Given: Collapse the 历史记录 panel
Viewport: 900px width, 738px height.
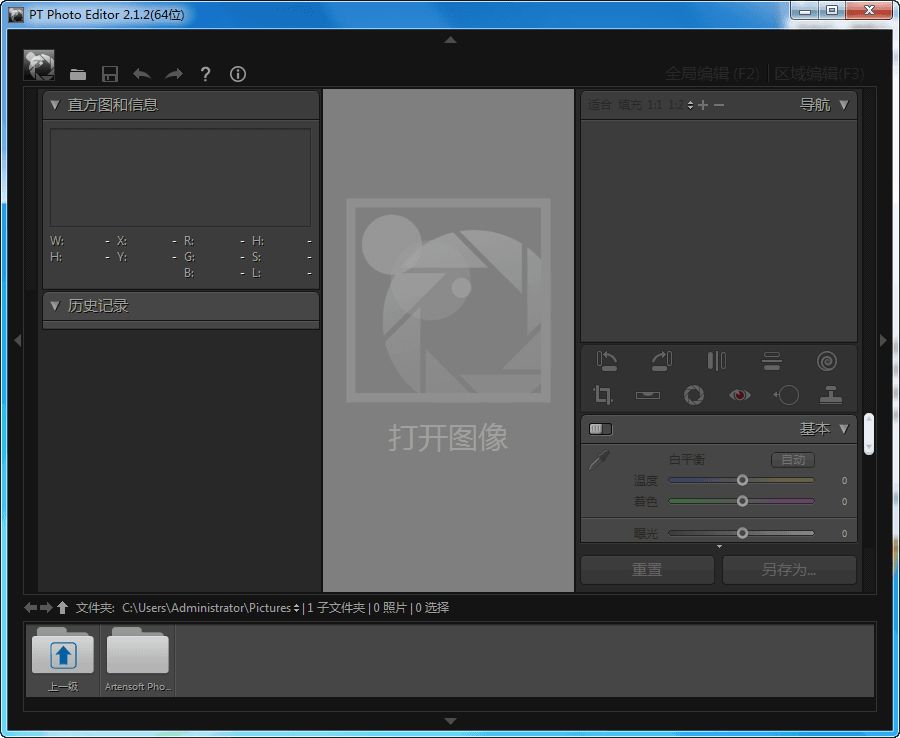Looking at the screenshot, I should point(55,306).
